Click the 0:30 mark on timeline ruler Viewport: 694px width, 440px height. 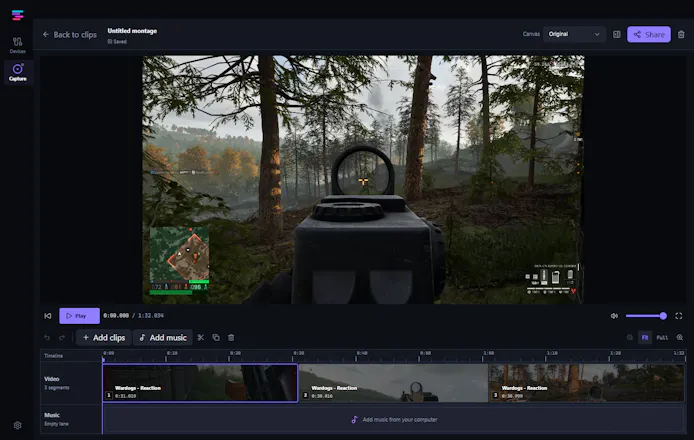[297, 354]
